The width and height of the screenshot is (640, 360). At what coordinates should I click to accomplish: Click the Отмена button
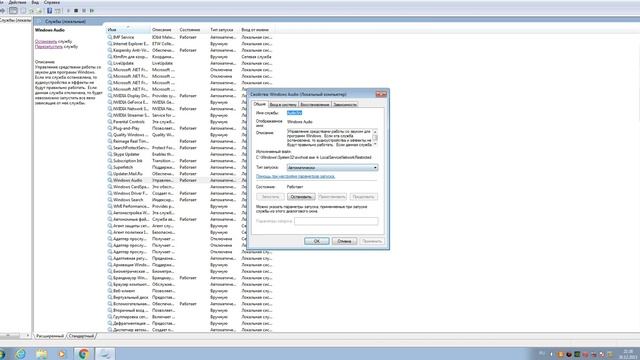(344, 241)
